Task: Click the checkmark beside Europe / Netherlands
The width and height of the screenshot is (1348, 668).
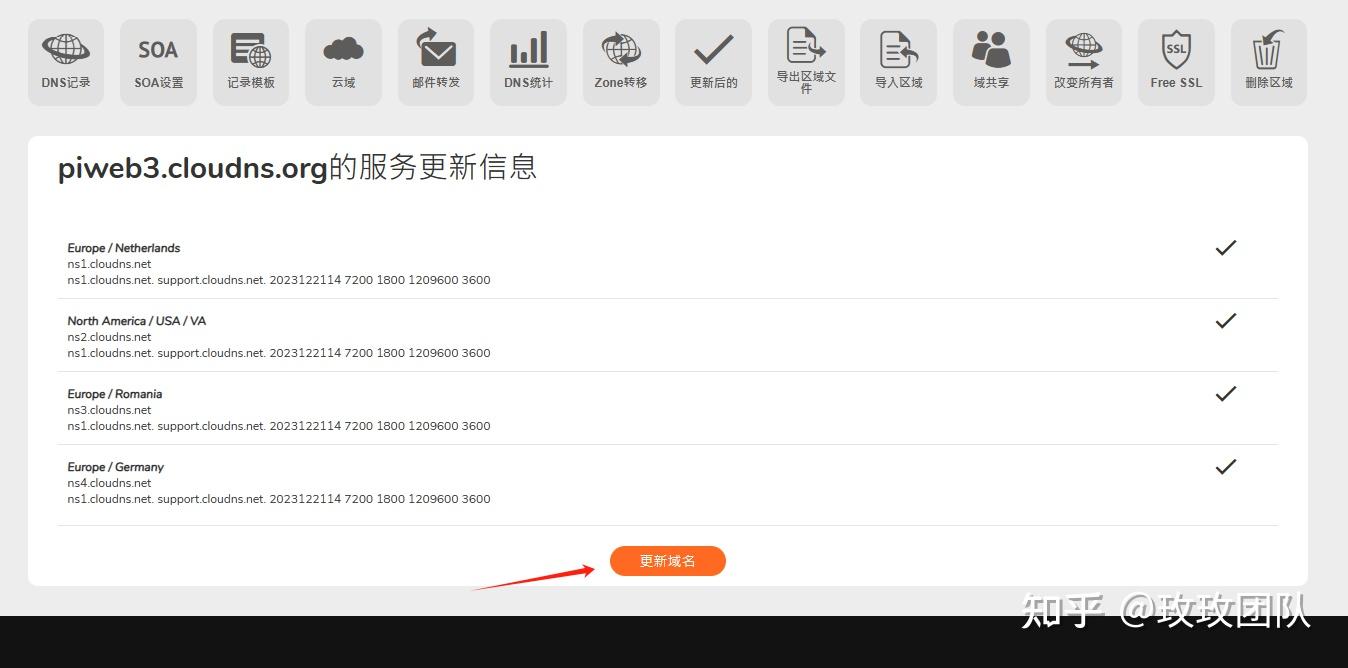Action: (1225, 247)
